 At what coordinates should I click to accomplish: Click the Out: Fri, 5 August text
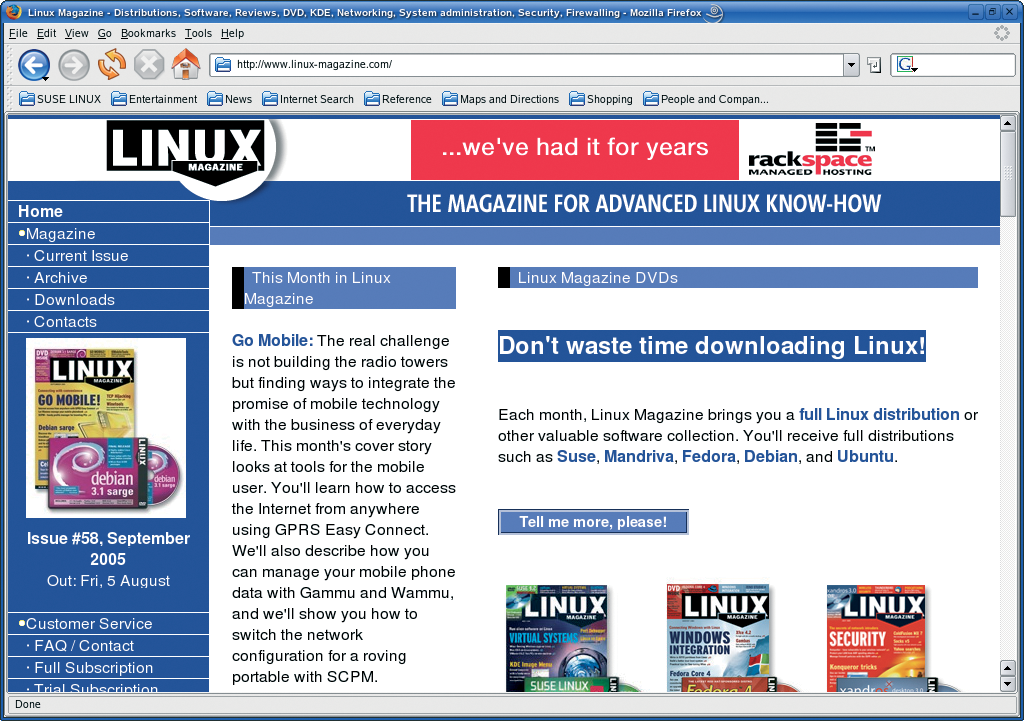click(108, 581)
